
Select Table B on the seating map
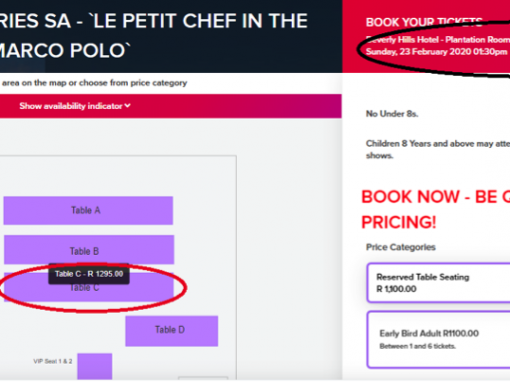89,249
